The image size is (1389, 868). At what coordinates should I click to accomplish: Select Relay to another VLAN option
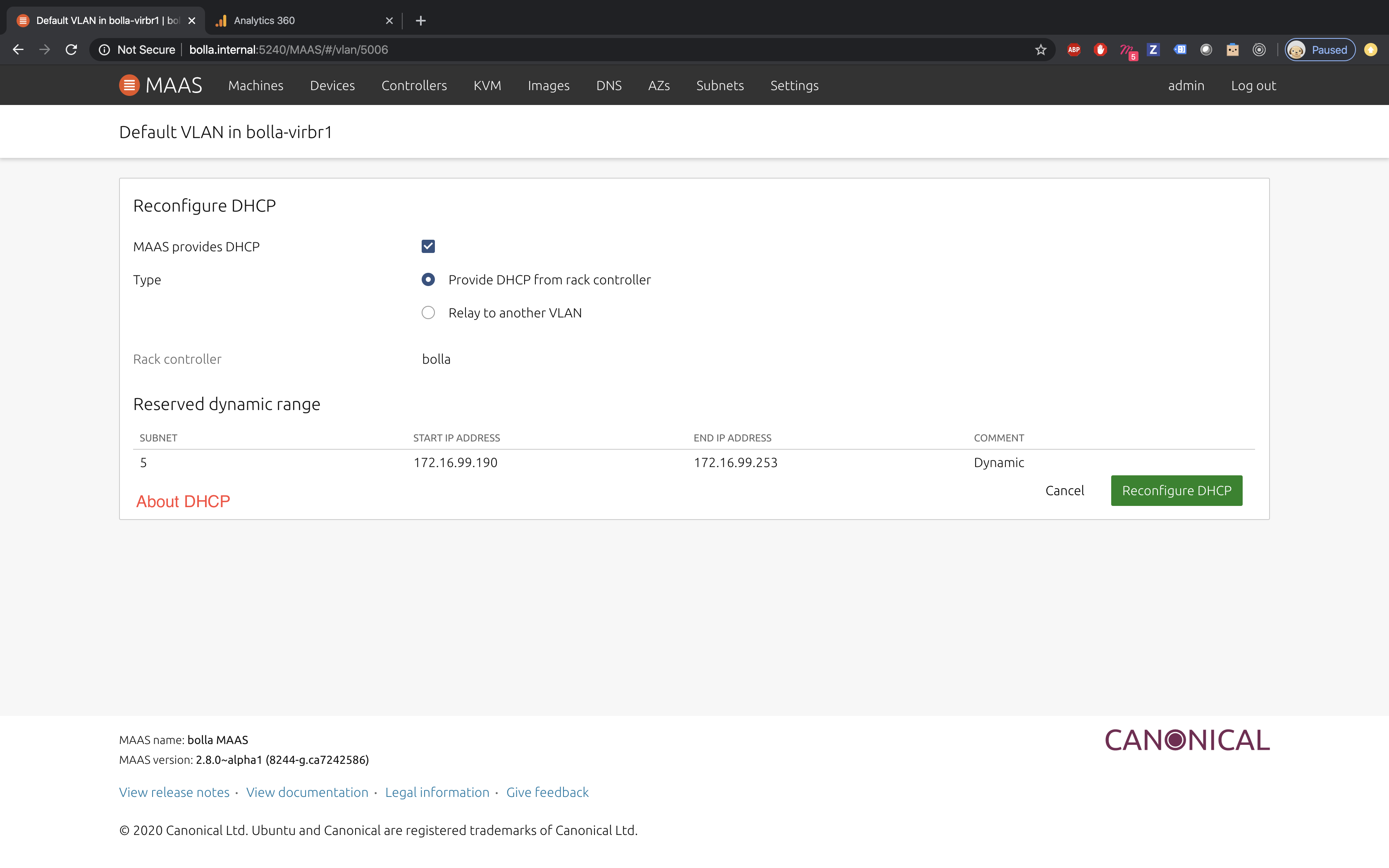click(428, 313)
